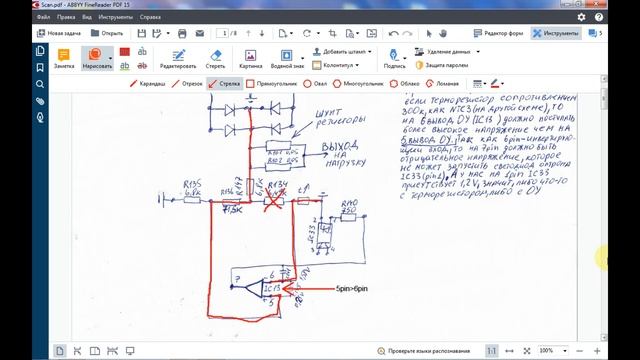
Task: Open the line color picker
Action: point(497,84)
